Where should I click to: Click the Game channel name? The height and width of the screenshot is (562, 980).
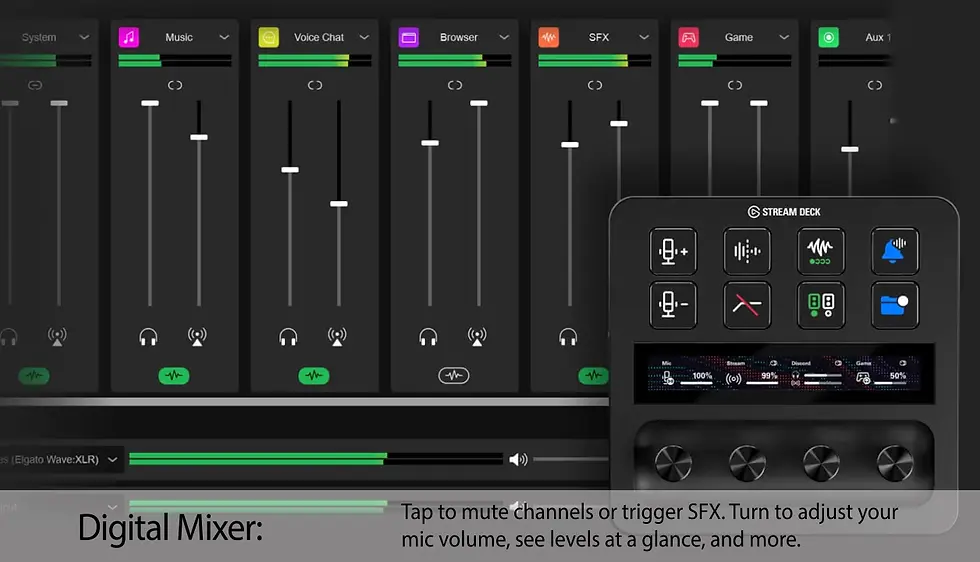pyautogui.click(x=739, y=38)
